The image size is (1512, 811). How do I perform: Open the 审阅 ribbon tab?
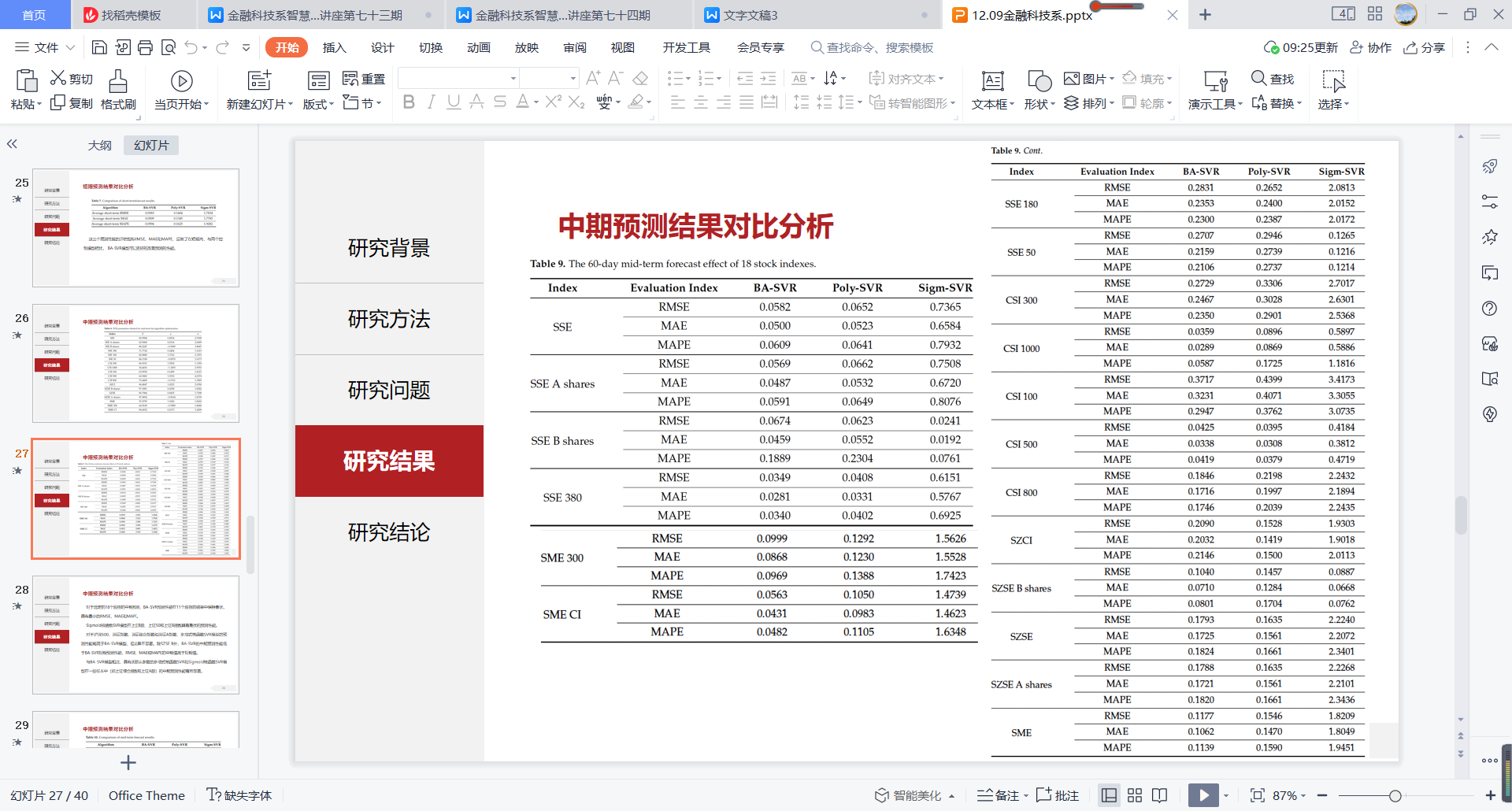pos(574,47)
